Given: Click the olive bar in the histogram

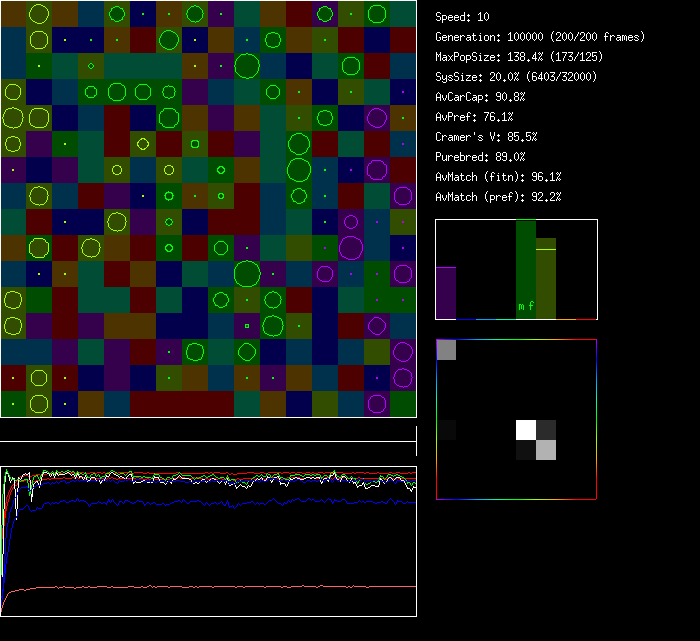Looking at the screenshot, I should click(546, 280).
